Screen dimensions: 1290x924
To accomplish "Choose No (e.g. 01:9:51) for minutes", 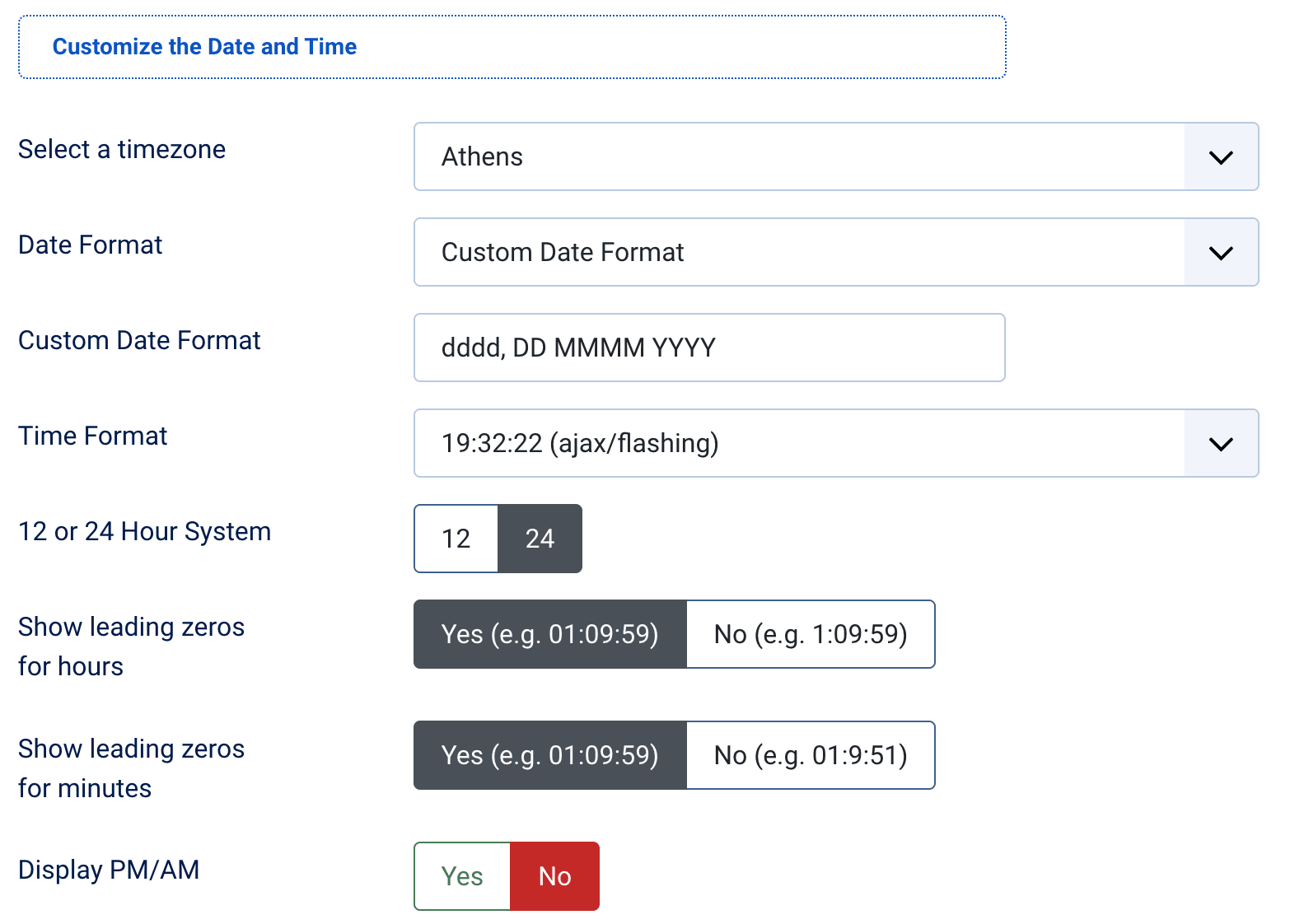I will [x=810, y=755].
